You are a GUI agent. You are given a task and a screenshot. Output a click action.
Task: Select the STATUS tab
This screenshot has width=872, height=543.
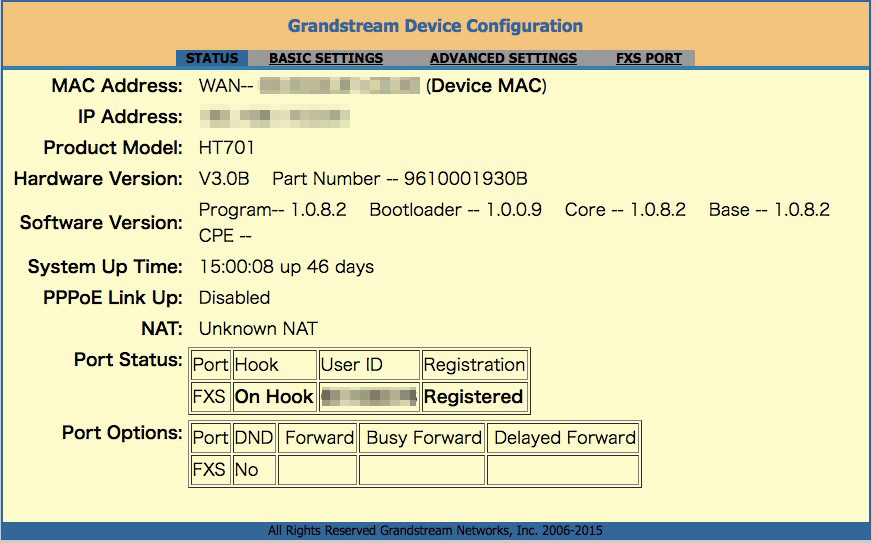[212, 58]
